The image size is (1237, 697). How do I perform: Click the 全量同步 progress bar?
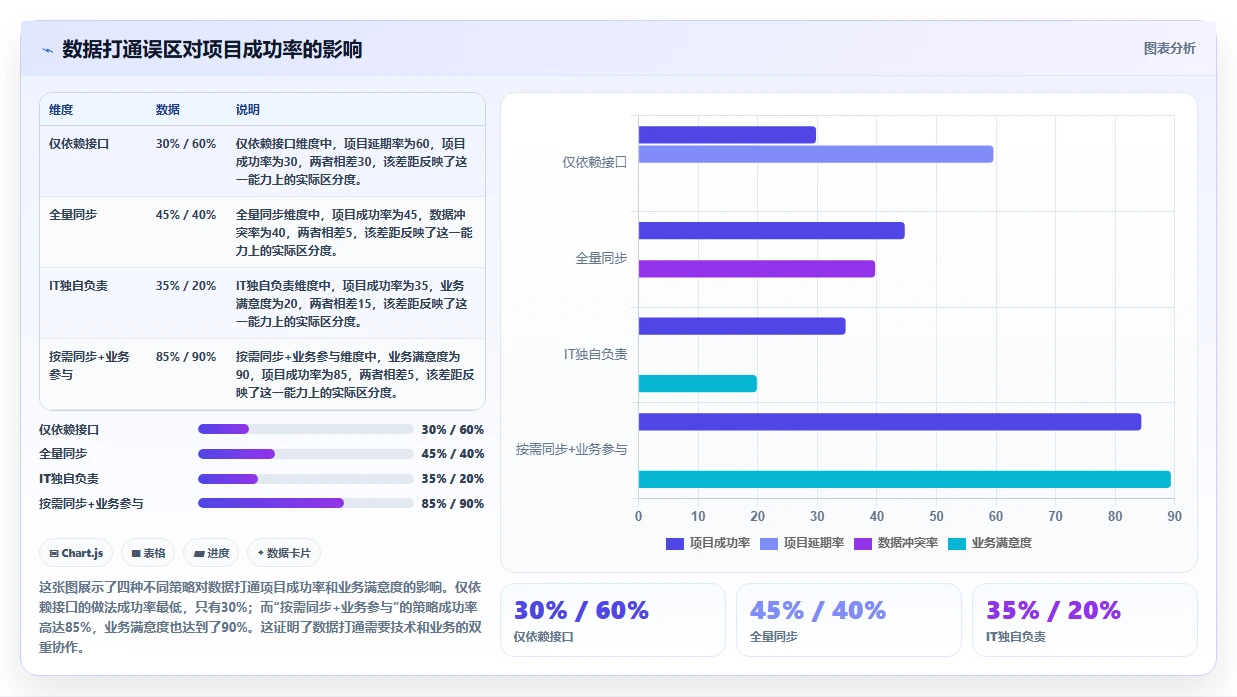pyautogui.click(x=306, y=454)
